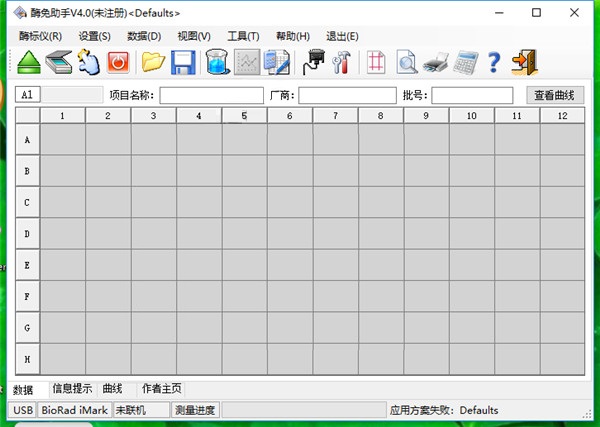Select column header 12 in plate grid
The height and width of the screenshot is (427, 600).
click(561, 116)
